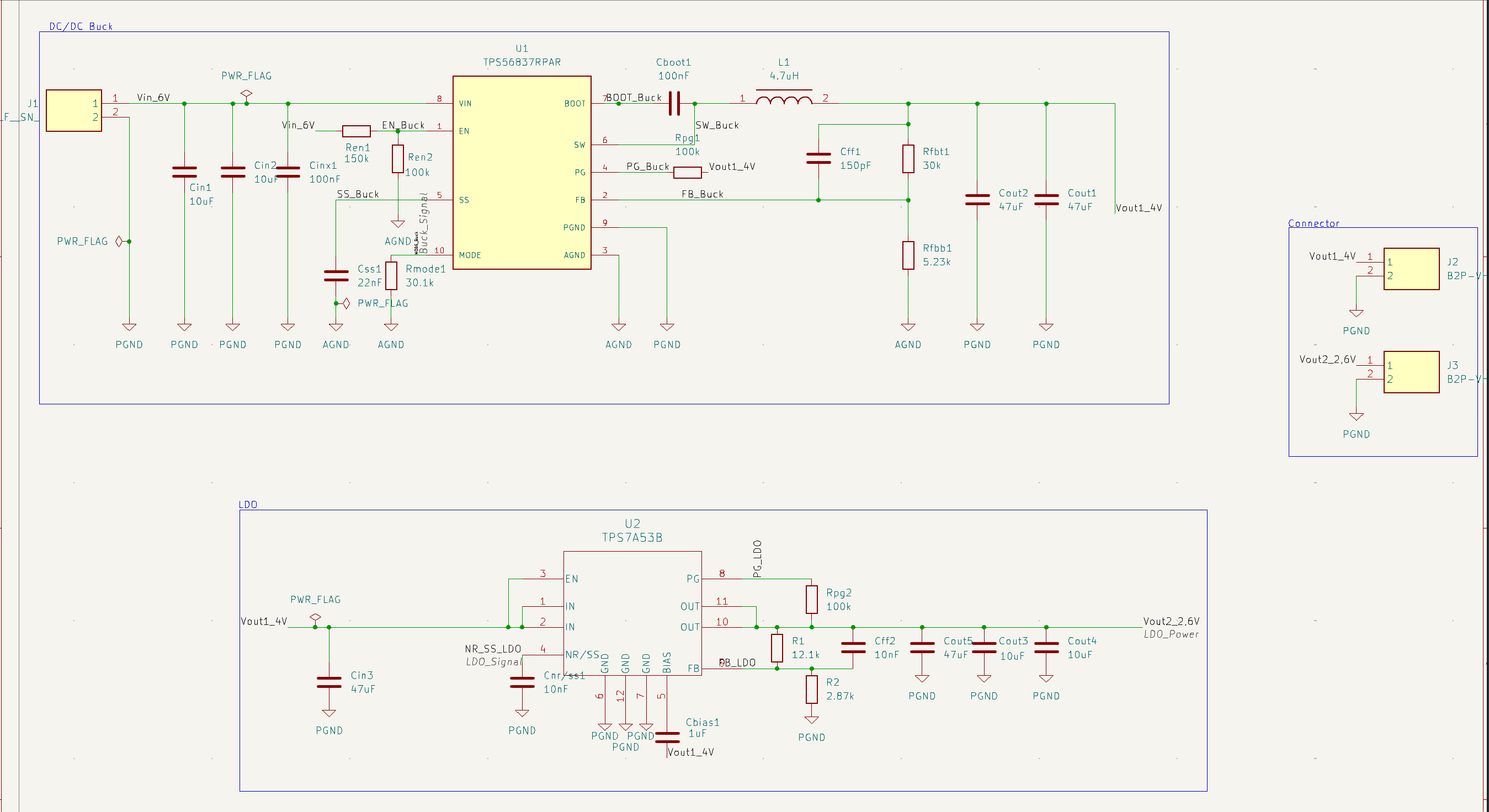This screenshot has width=1489, height=812.
Task: Click the Cnr/ss1 10nF capacitor symbol
Action: click(522, 682)
